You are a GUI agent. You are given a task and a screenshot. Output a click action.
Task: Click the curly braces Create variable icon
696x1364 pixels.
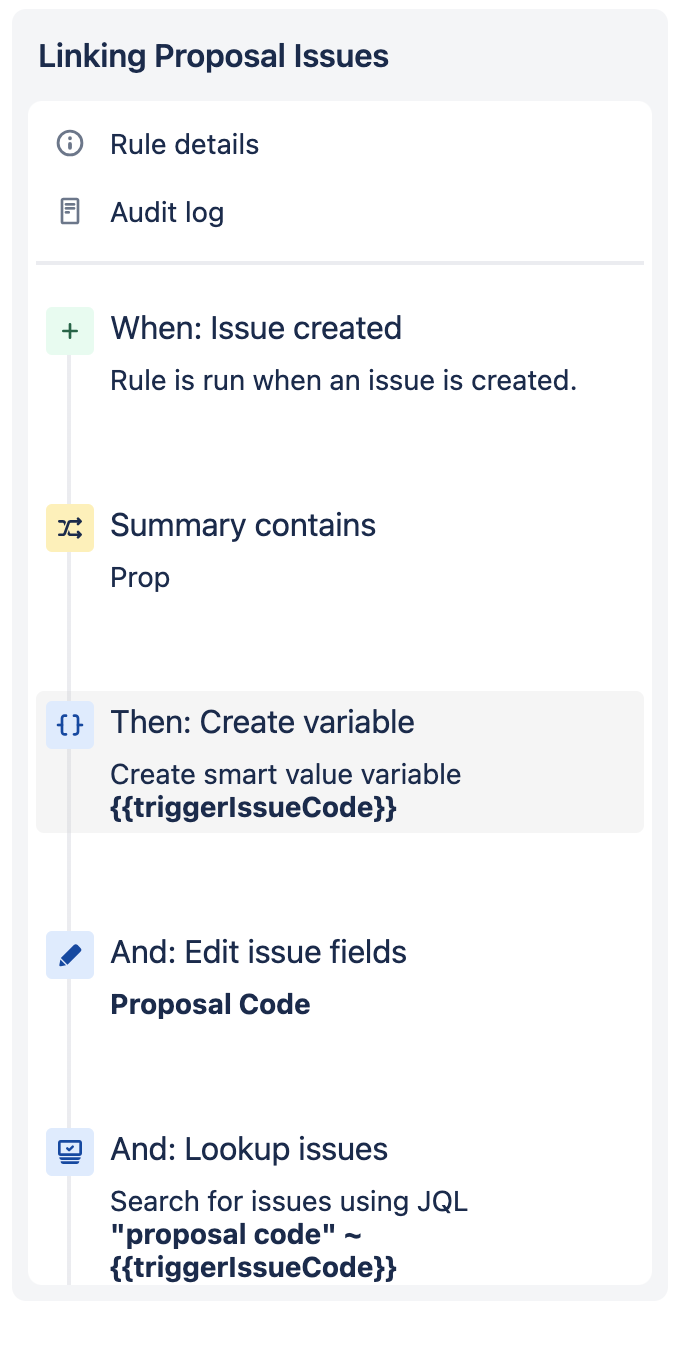point(69,725)
